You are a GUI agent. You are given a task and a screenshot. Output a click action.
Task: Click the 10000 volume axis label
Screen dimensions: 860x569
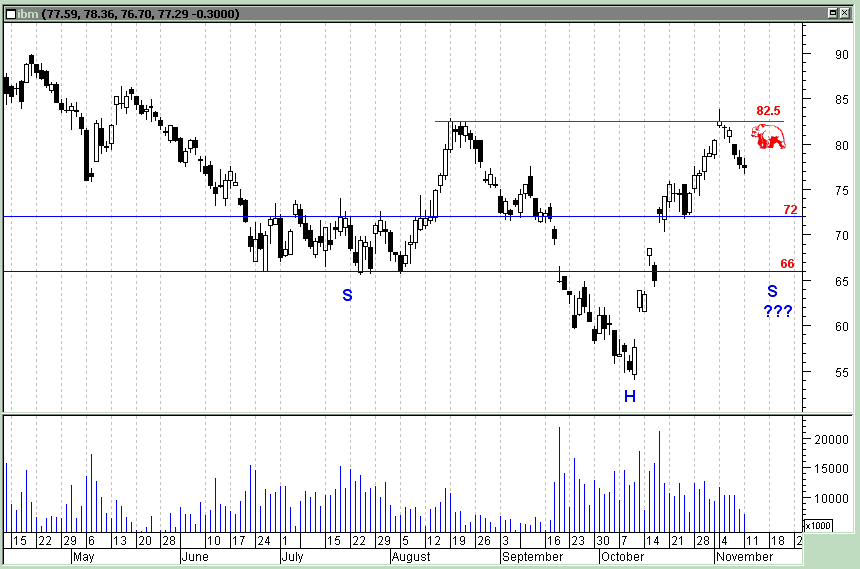click(x=831, y=498)
